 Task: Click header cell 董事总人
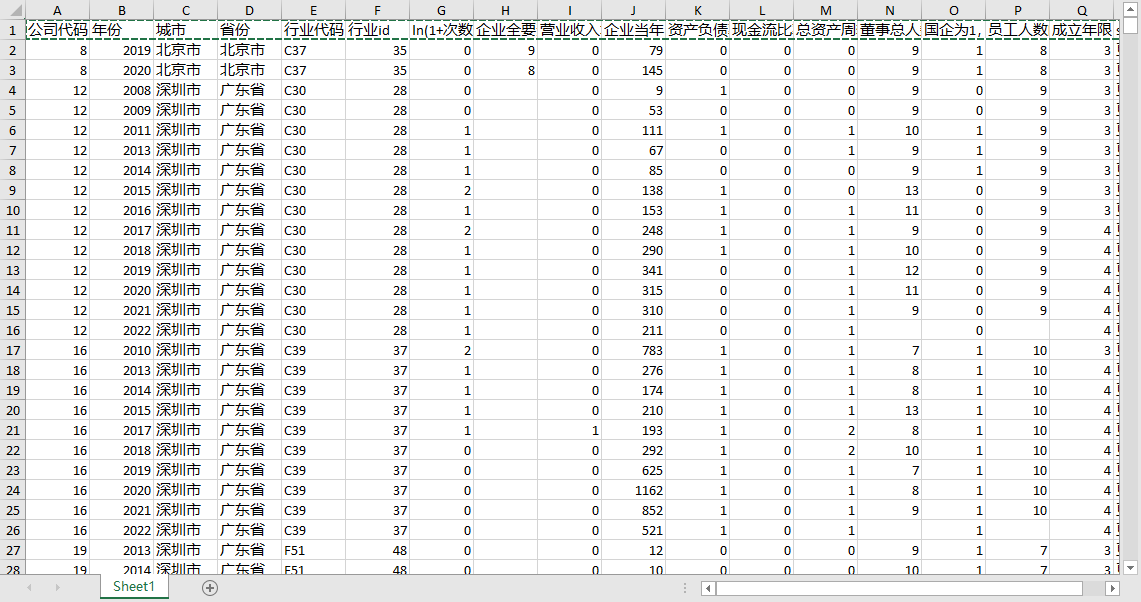(x=890, y=31)
